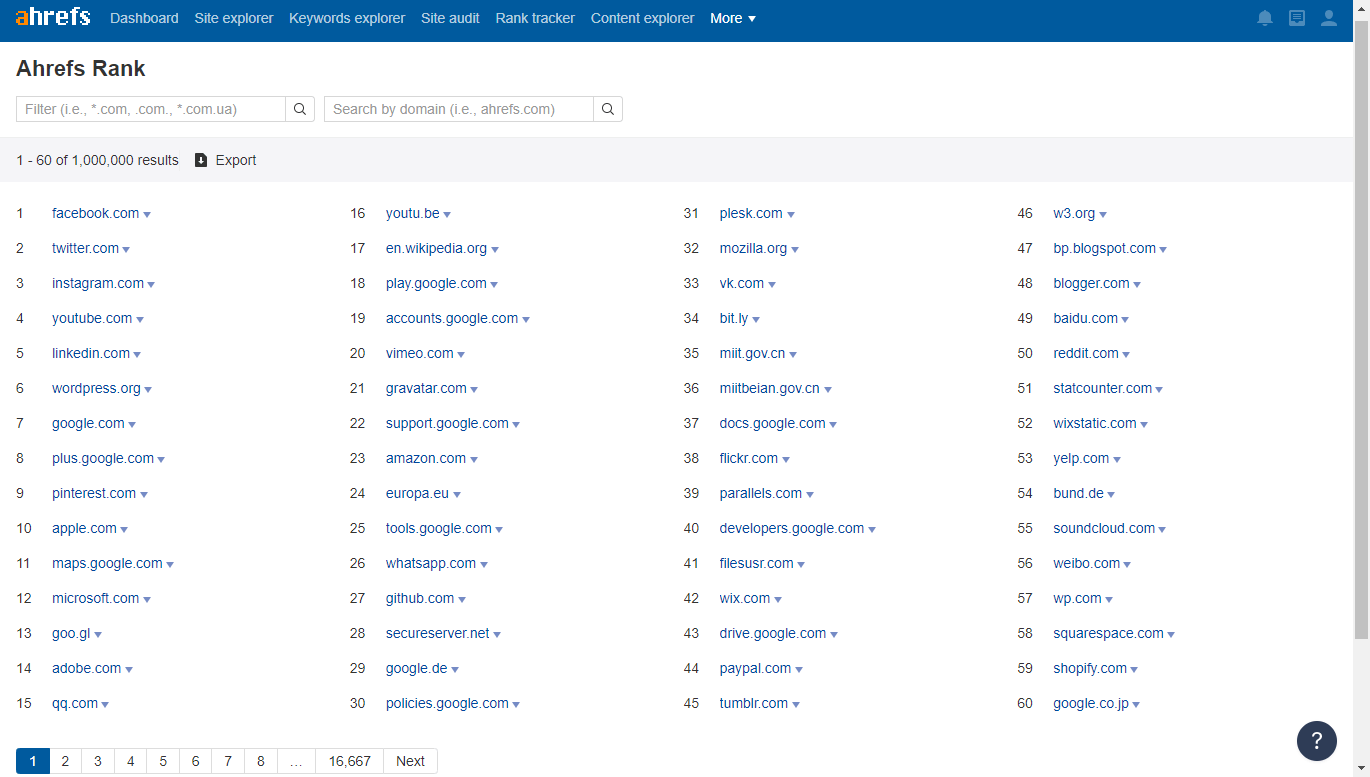Image resolution: width=1370 pixels, height=777 pixels.
Task: Select page 8 in pagination
Action: tap(261, 761)
